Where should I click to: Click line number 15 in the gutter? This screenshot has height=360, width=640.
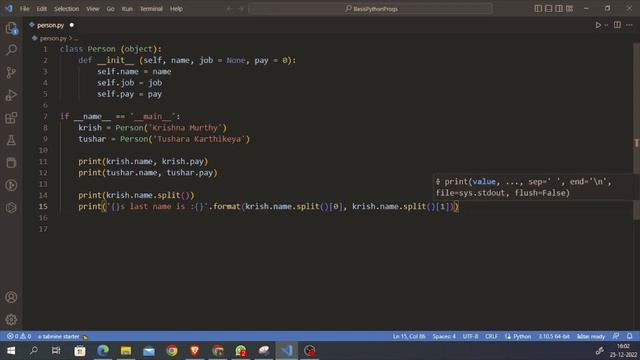[43, 207]
